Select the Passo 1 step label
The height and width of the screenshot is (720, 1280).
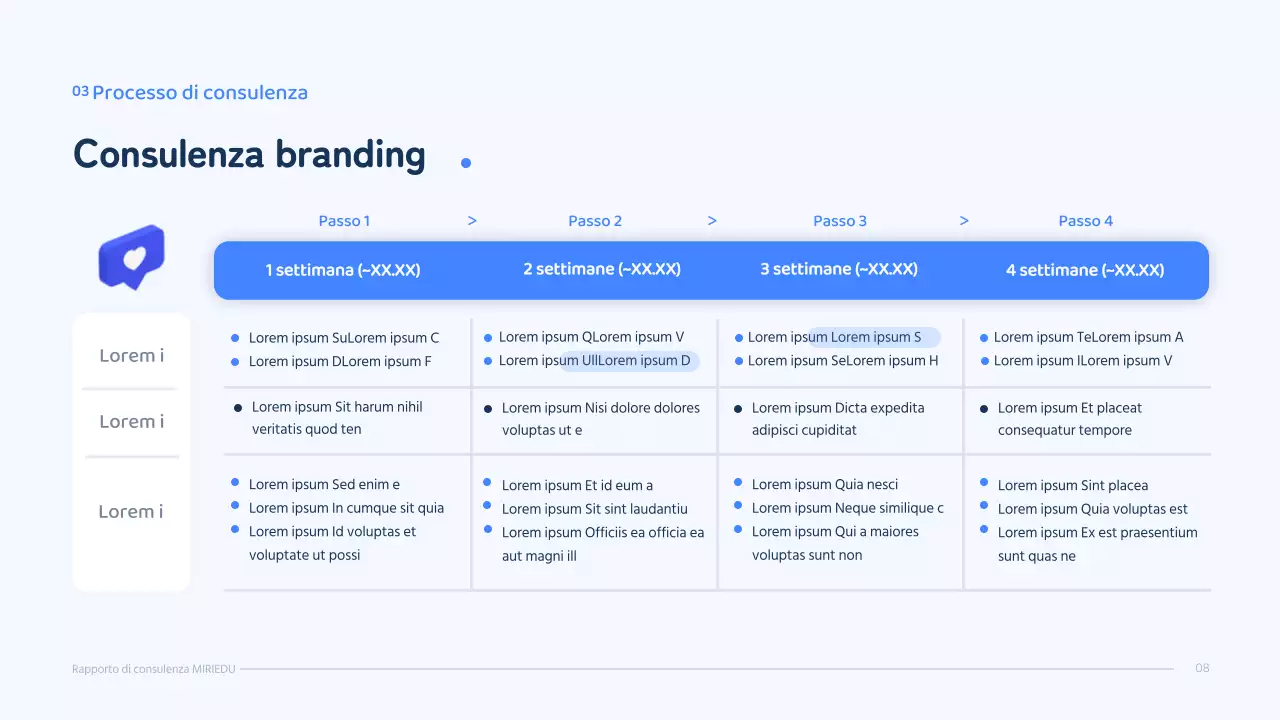coord(344,221)
